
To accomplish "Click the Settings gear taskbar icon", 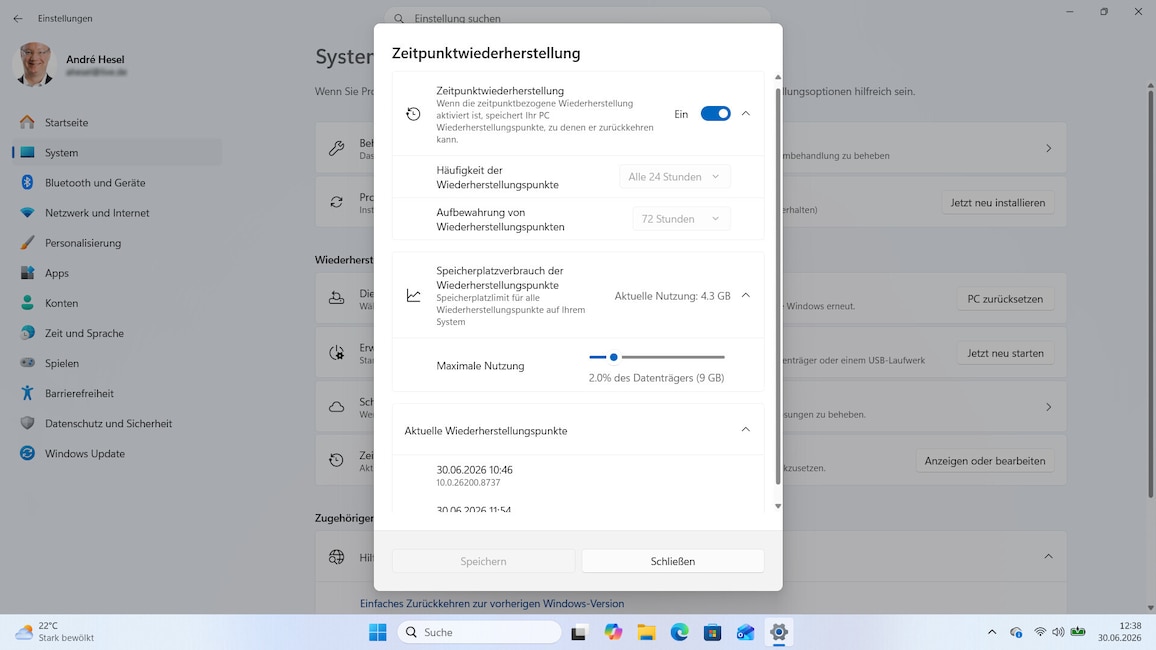I will coord(779,632).
